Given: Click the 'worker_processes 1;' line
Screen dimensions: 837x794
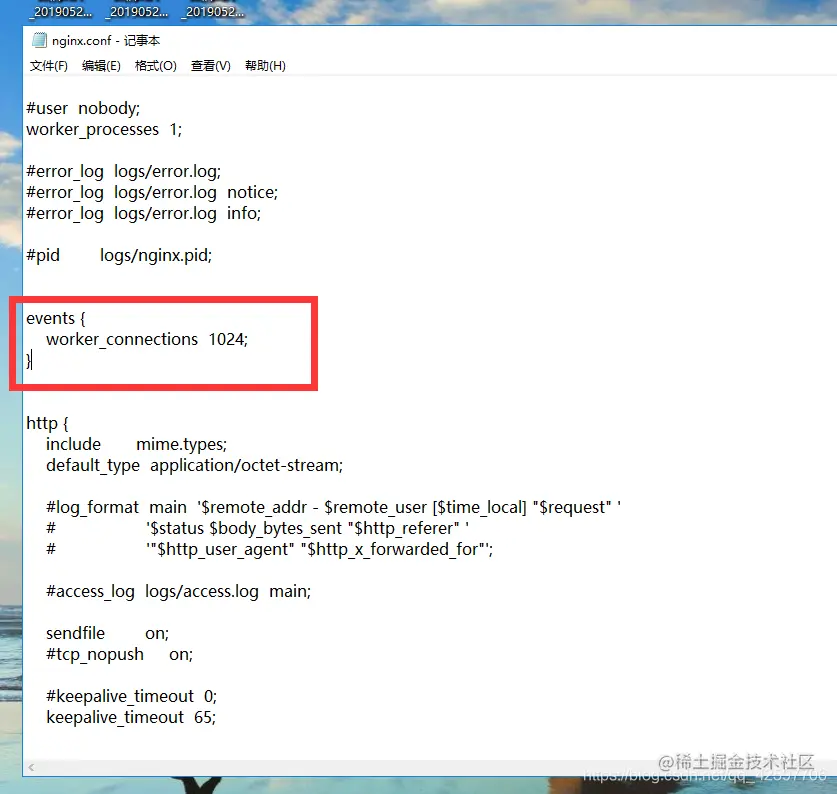Looking at the screenshot, I should coord(104,130).
